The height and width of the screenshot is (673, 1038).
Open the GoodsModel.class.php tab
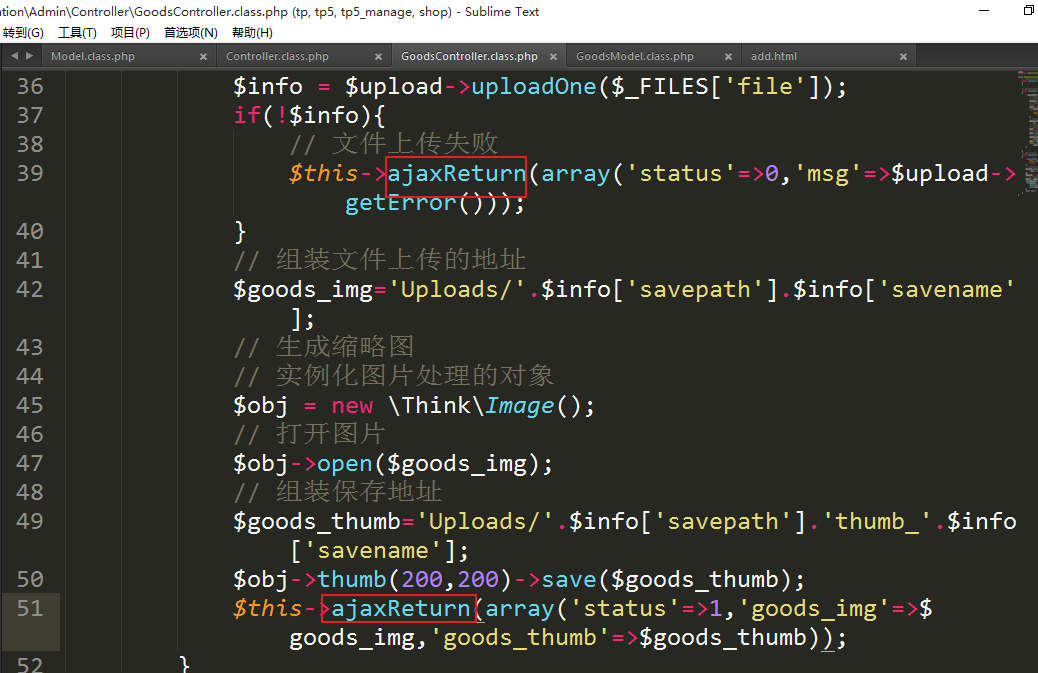634,57
